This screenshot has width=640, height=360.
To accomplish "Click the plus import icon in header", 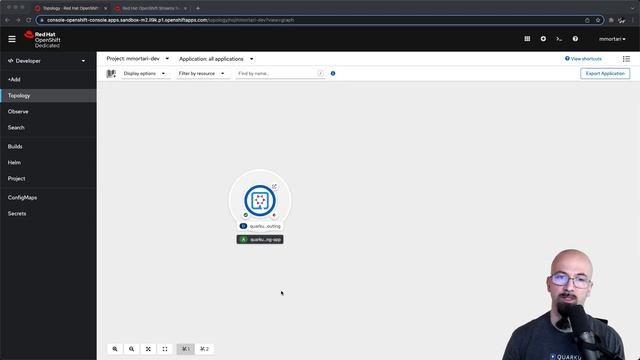I will [x=543, y=39].
